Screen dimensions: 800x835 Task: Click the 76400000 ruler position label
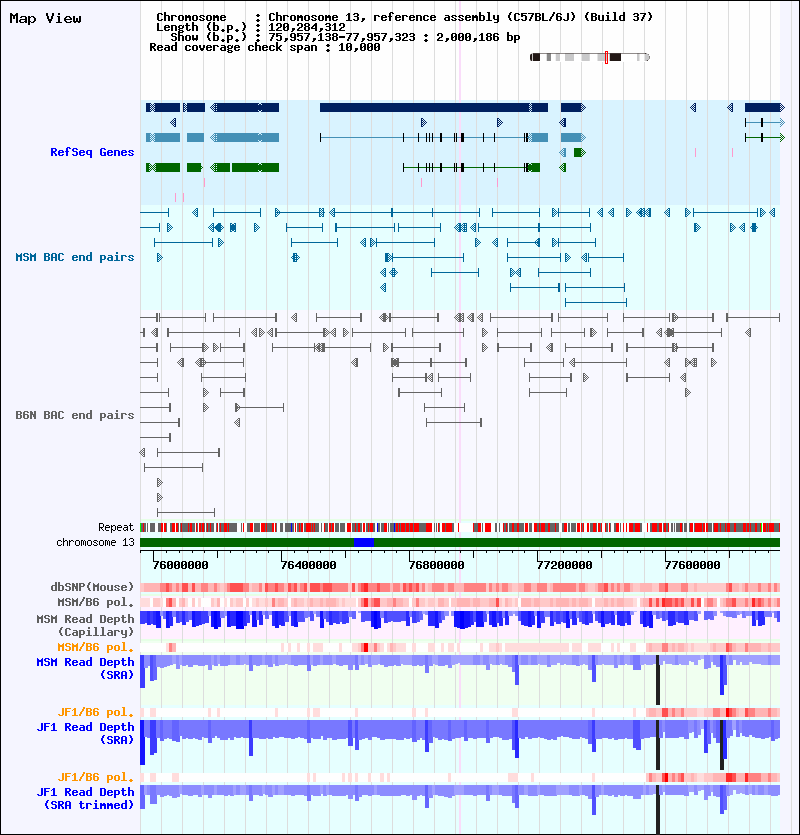308,565
